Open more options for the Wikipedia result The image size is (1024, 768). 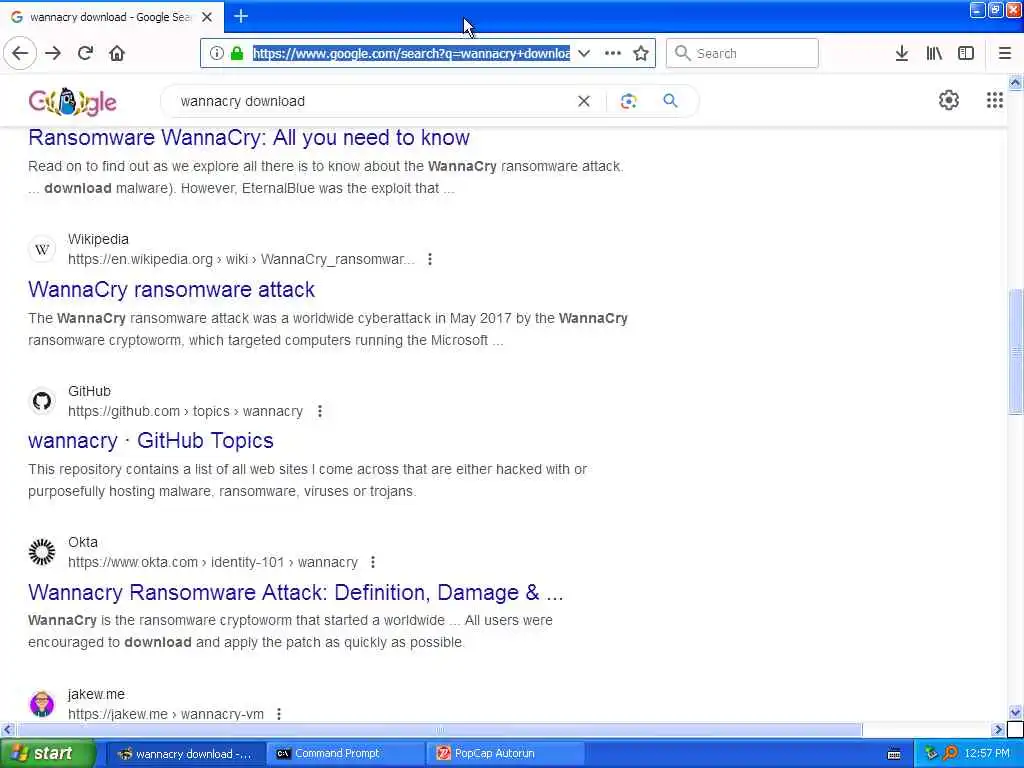pos(430,259)
